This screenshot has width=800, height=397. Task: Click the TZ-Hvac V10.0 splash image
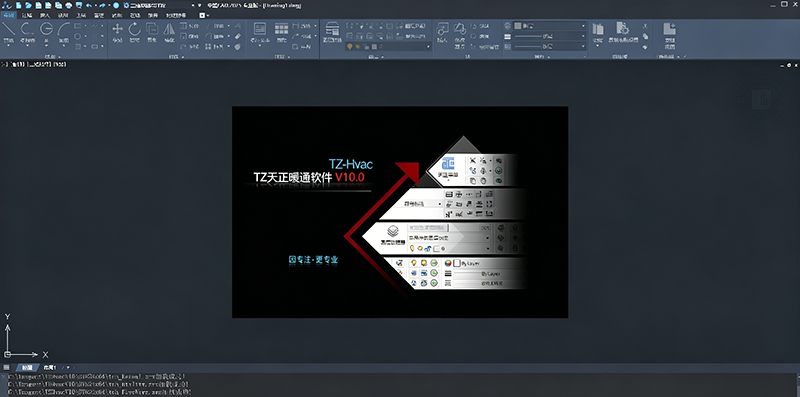(400, 212)
